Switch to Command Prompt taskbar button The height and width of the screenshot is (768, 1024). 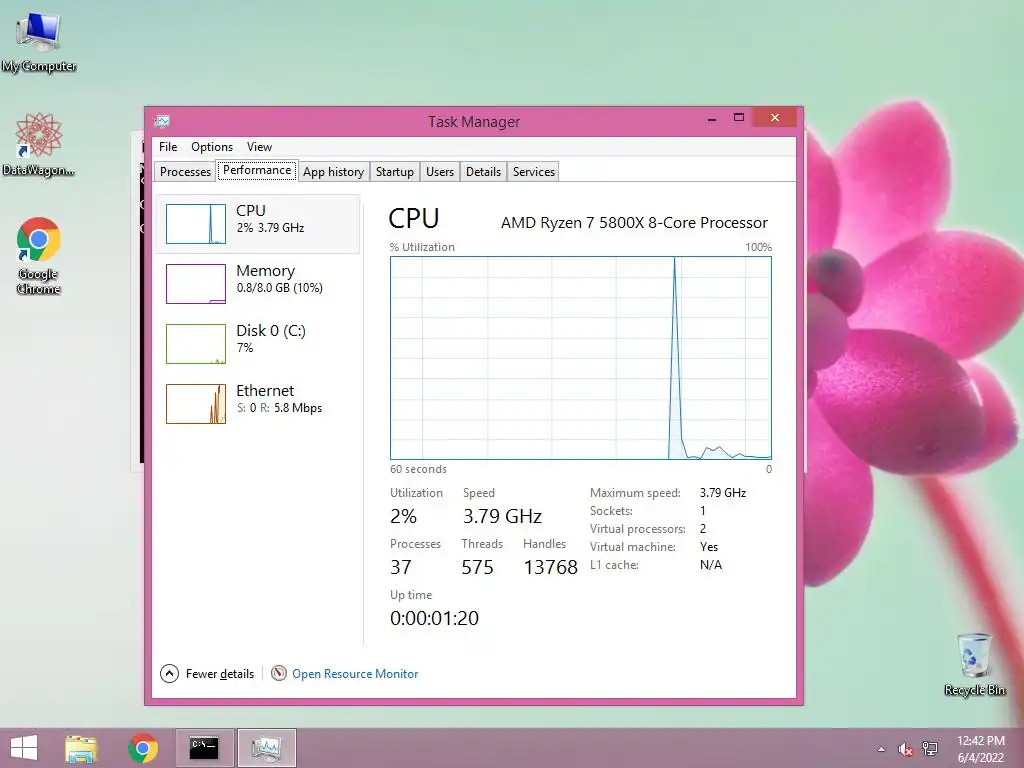(x=204, y=748)
